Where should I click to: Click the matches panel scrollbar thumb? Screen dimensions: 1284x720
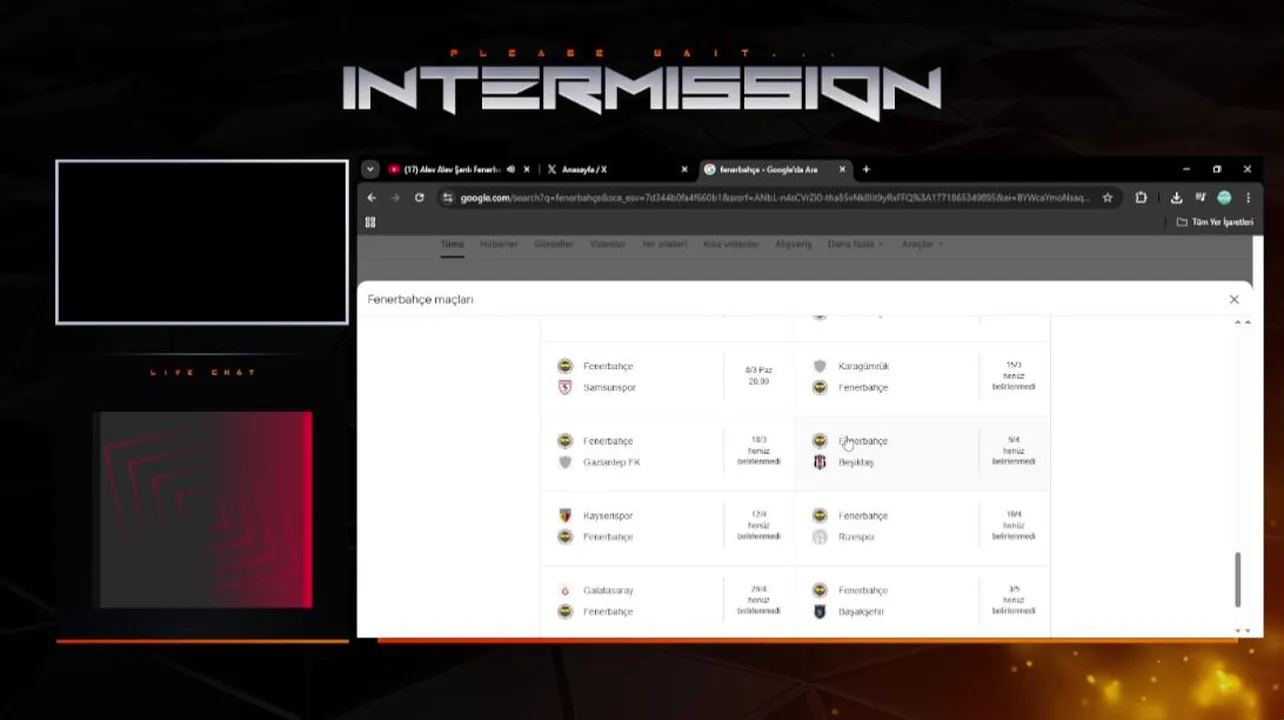click(1238, 579)
